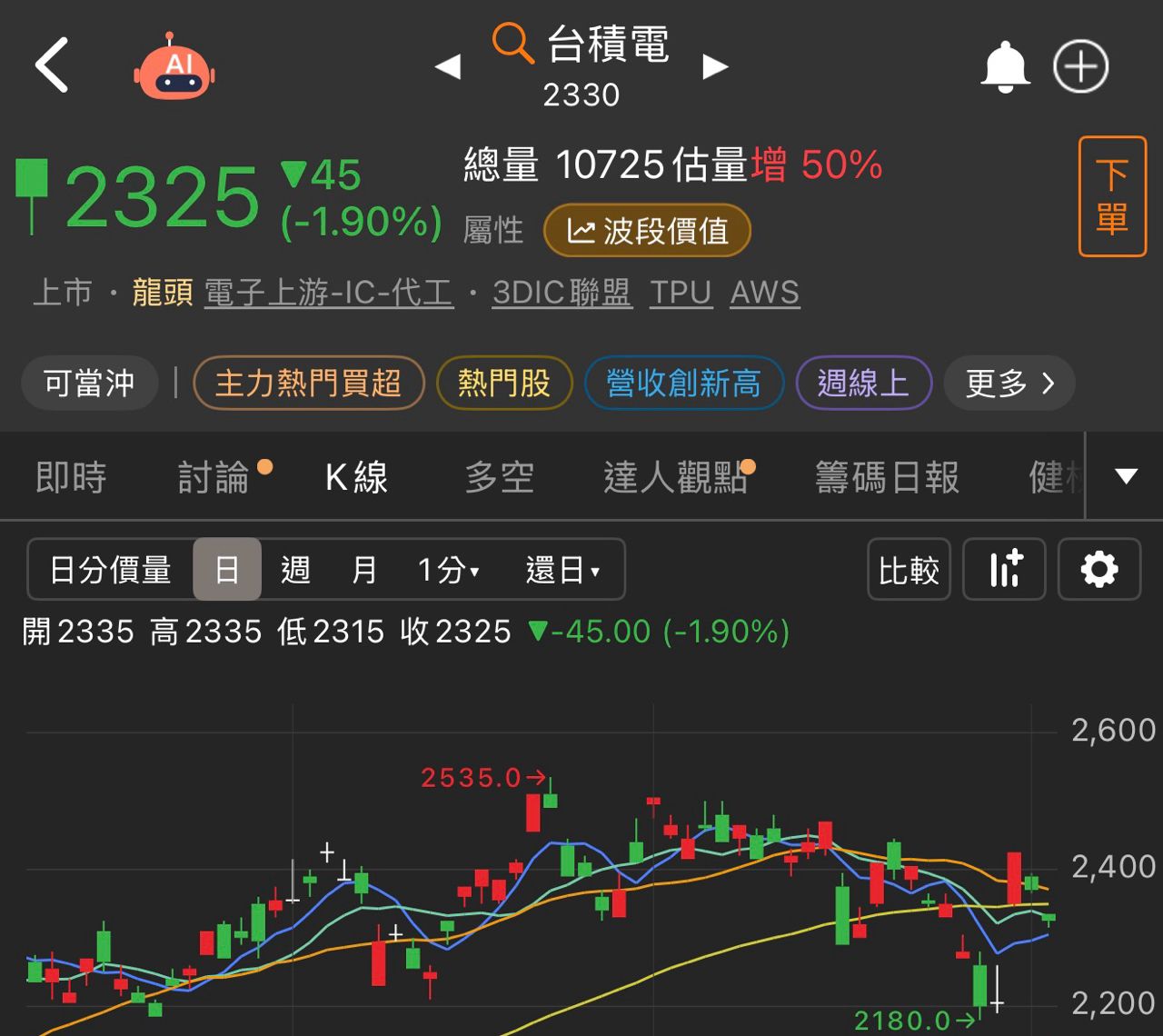
Task: Open the AI robot assistant
Action: pos(174,66)
